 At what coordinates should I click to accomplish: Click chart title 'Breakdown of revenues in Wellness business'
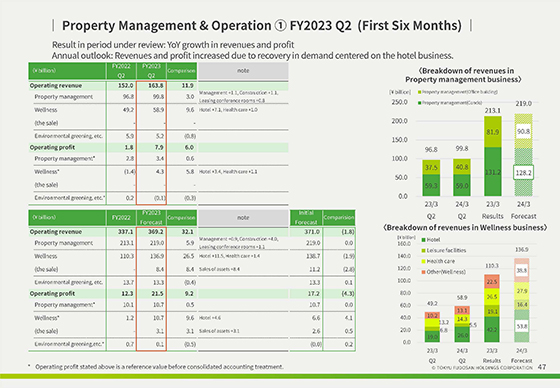pyautogui.click(x=465, y=228)
